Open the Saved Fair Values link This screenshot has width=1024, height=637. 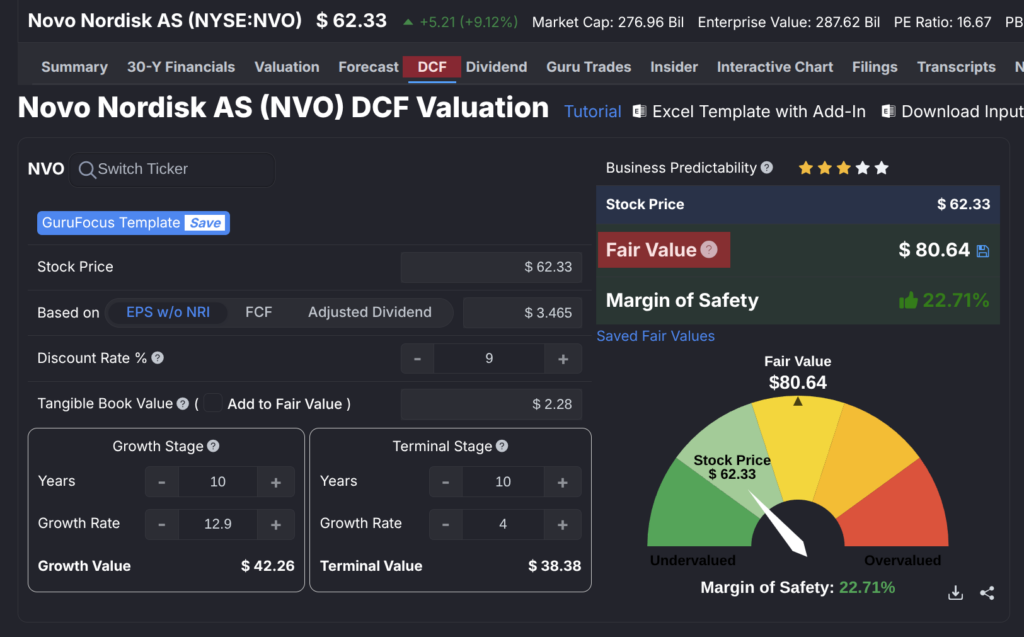click(x=655, y=336)
